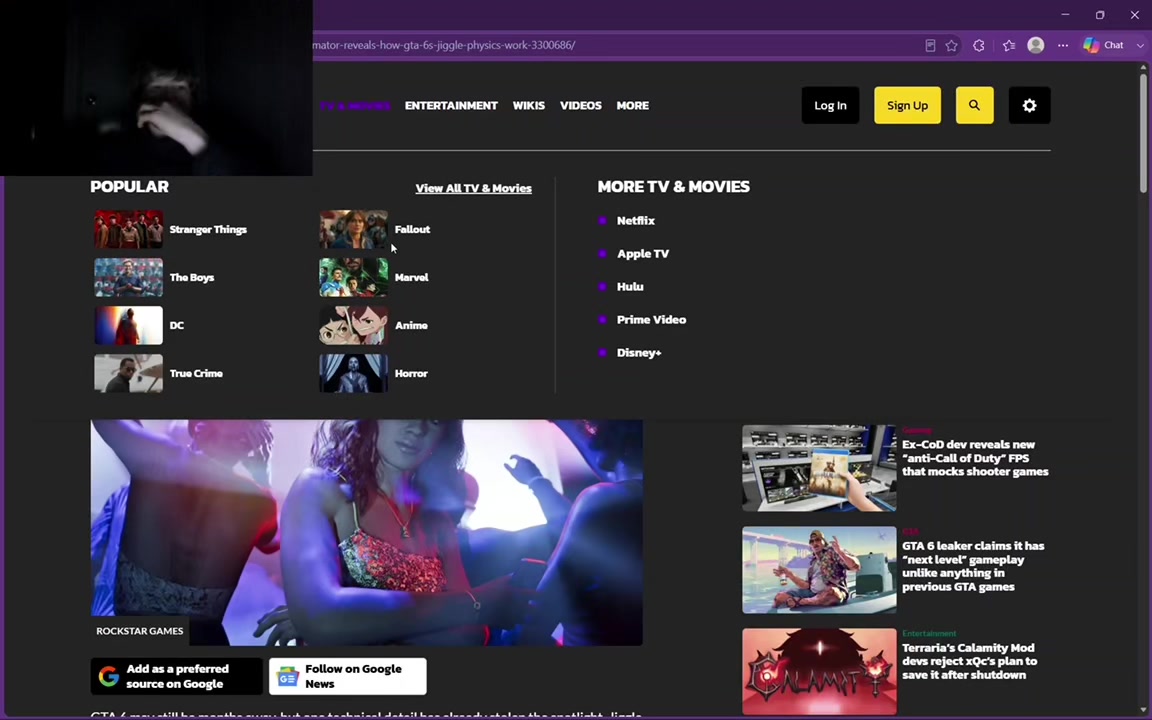Open the Copilot Chat button

pyautogui.click(x=1104, y=46)
